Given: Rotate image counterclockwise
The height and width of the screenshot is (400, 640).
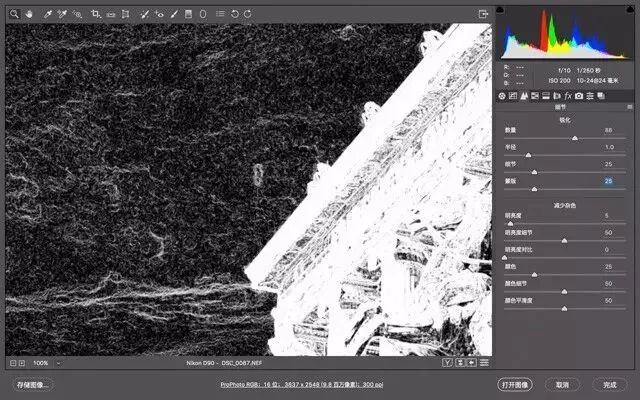Looking at the screenshot, I should tap(234, 14).
